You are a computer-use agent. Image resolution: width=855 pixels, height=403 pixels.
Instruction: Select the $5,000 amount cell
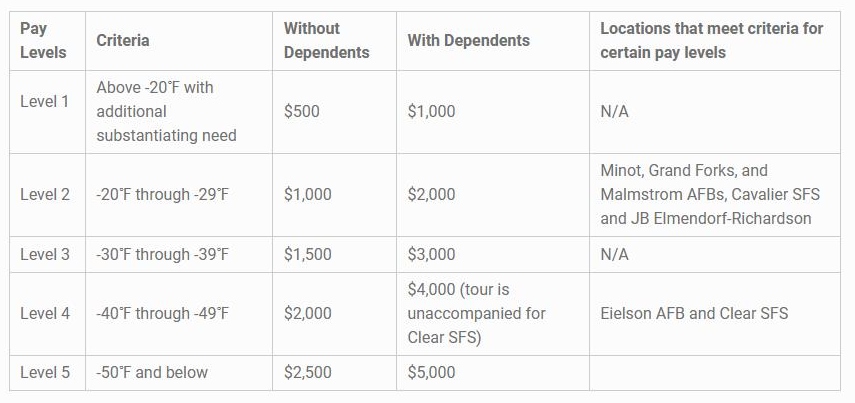coord(431,372)
